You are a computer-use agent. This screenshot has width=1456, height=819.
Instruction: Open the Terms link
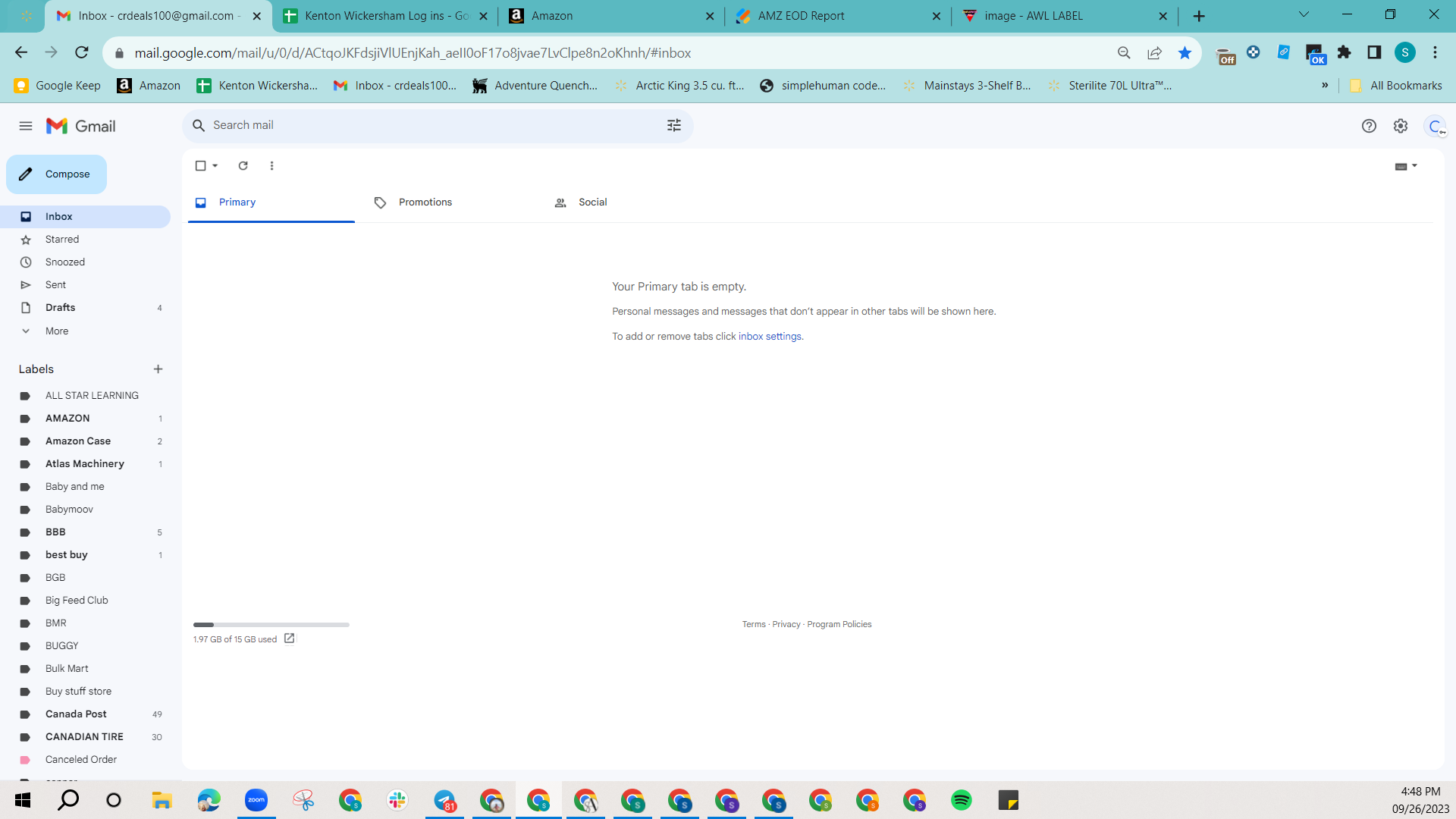(x=754, y=625)
